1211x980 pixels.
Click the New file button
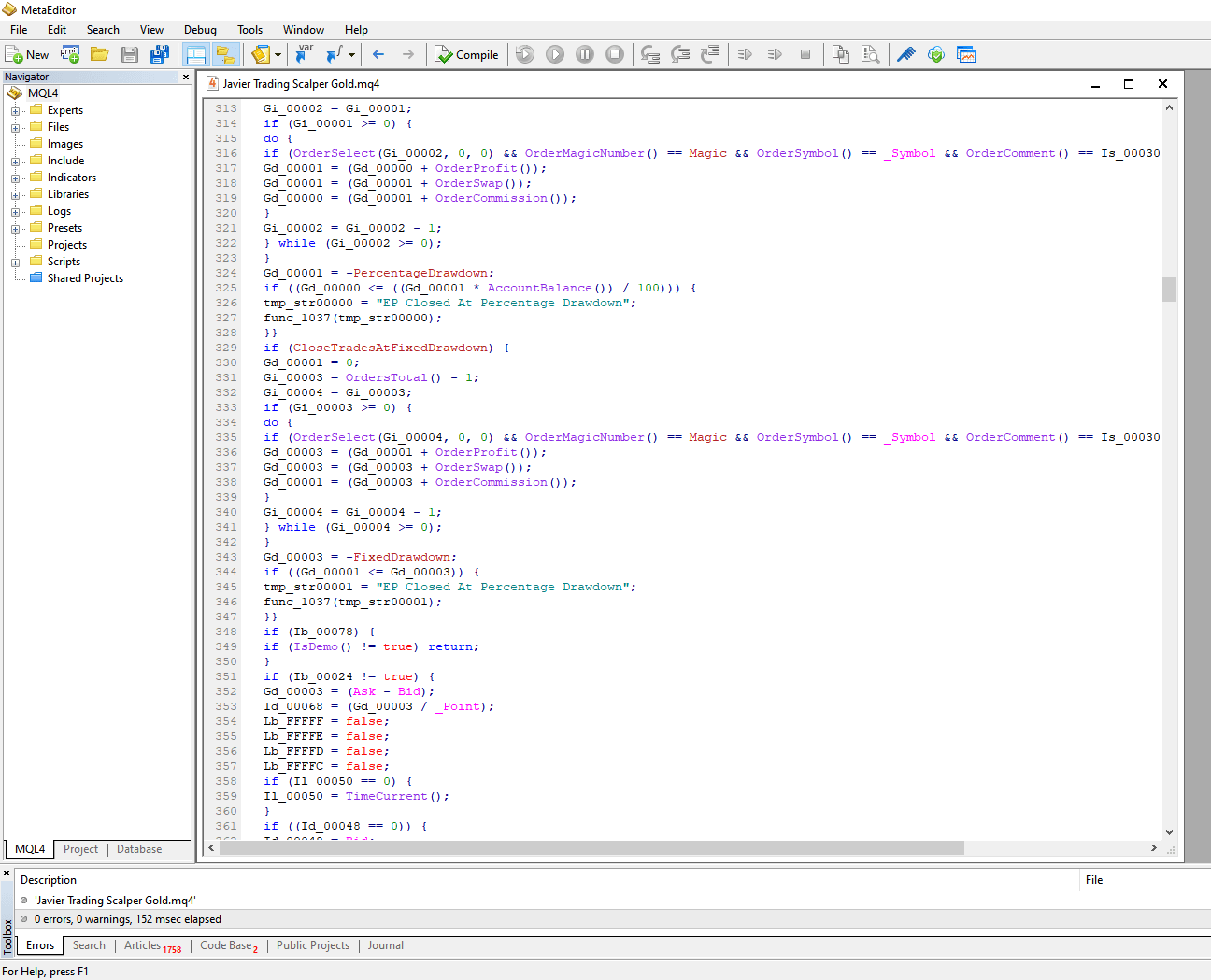click(26, 54)
